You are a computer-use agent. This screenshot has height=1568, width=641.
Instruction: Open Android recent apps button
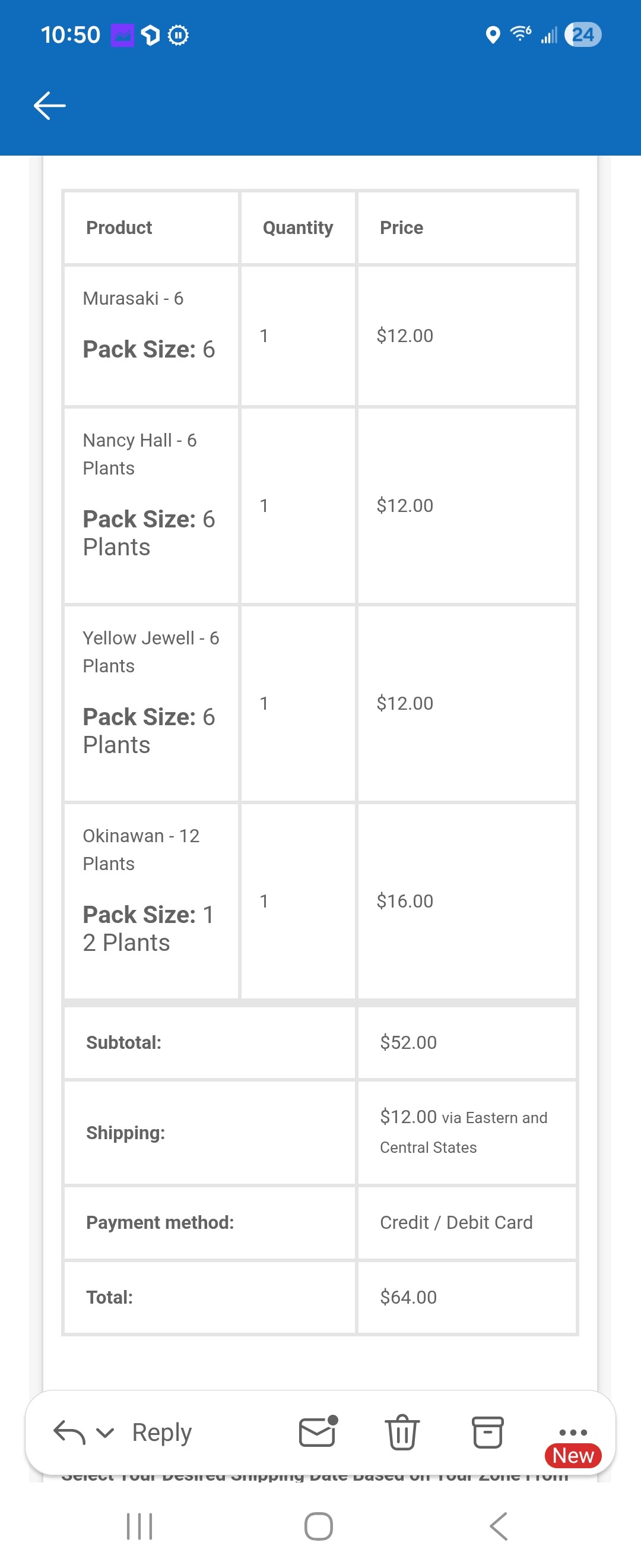pyautogui.click(x=139, y=1526)
